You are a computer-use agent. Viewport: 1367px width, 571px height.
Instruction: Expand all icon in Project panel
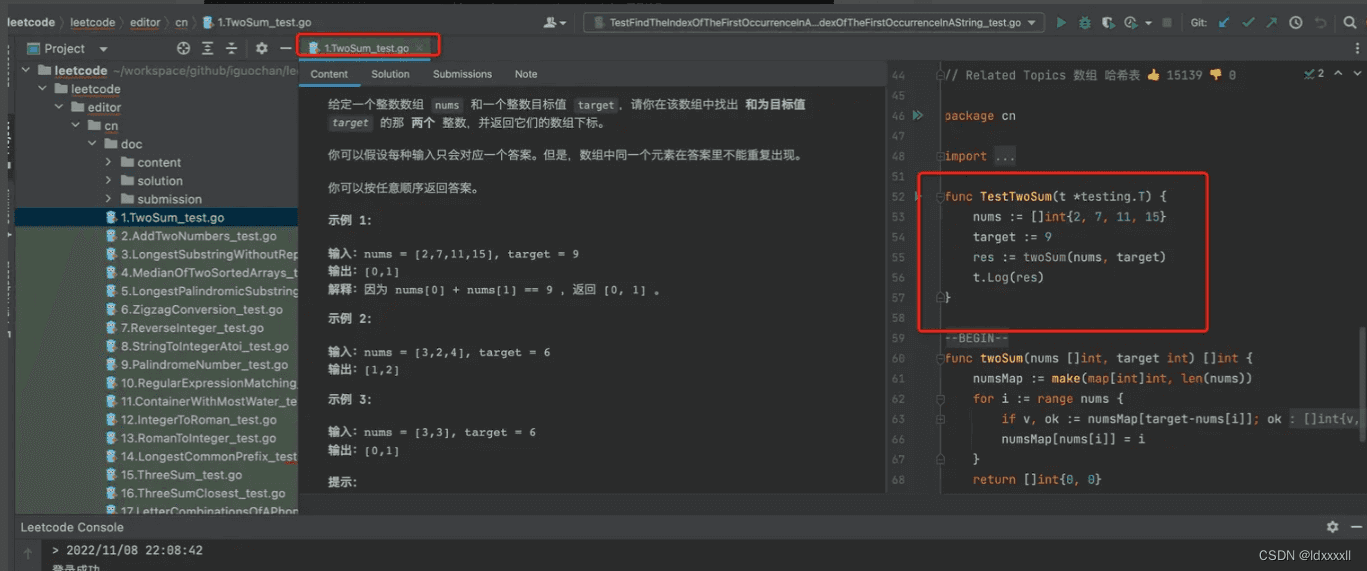[x=208, y=48]
